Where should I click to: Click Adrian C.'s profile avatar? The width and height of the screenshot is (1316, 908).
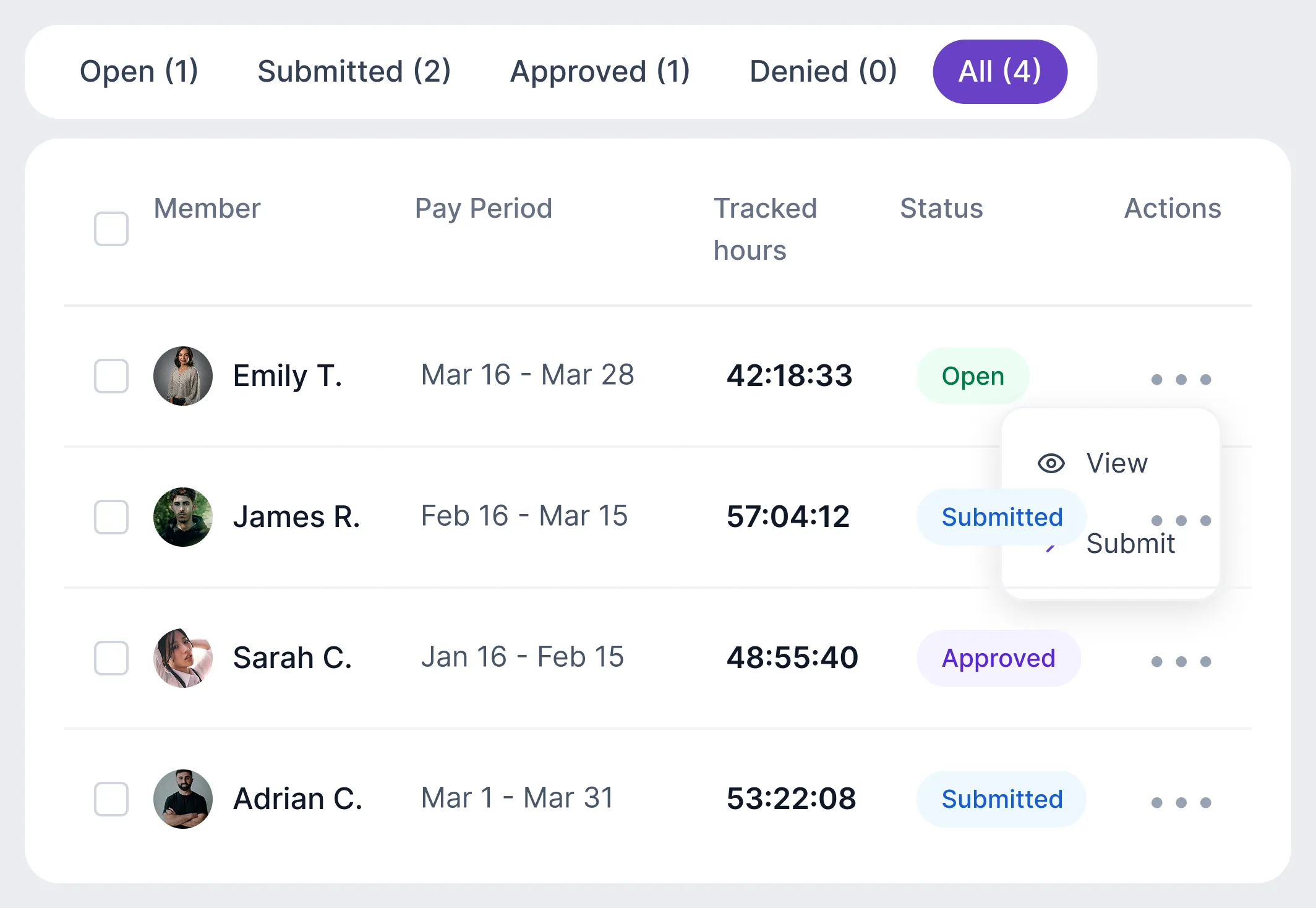182,799
